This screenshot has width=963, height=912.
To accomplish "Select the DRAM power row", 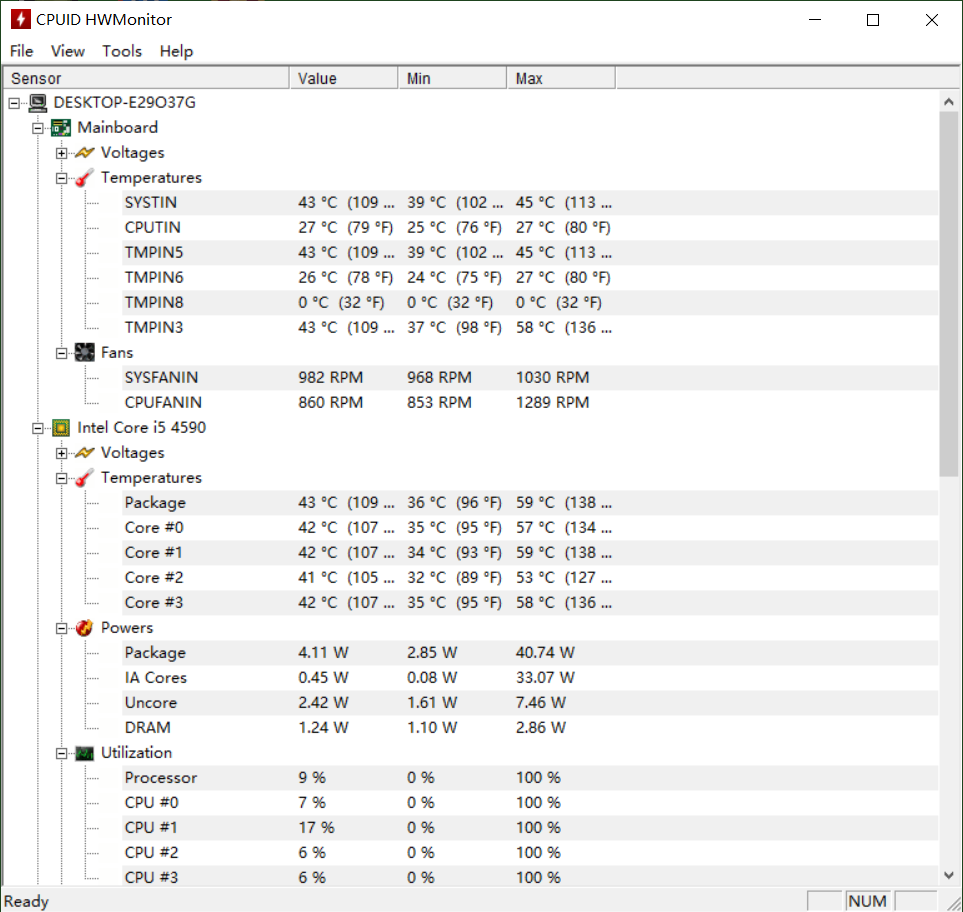I will [530, 728].
